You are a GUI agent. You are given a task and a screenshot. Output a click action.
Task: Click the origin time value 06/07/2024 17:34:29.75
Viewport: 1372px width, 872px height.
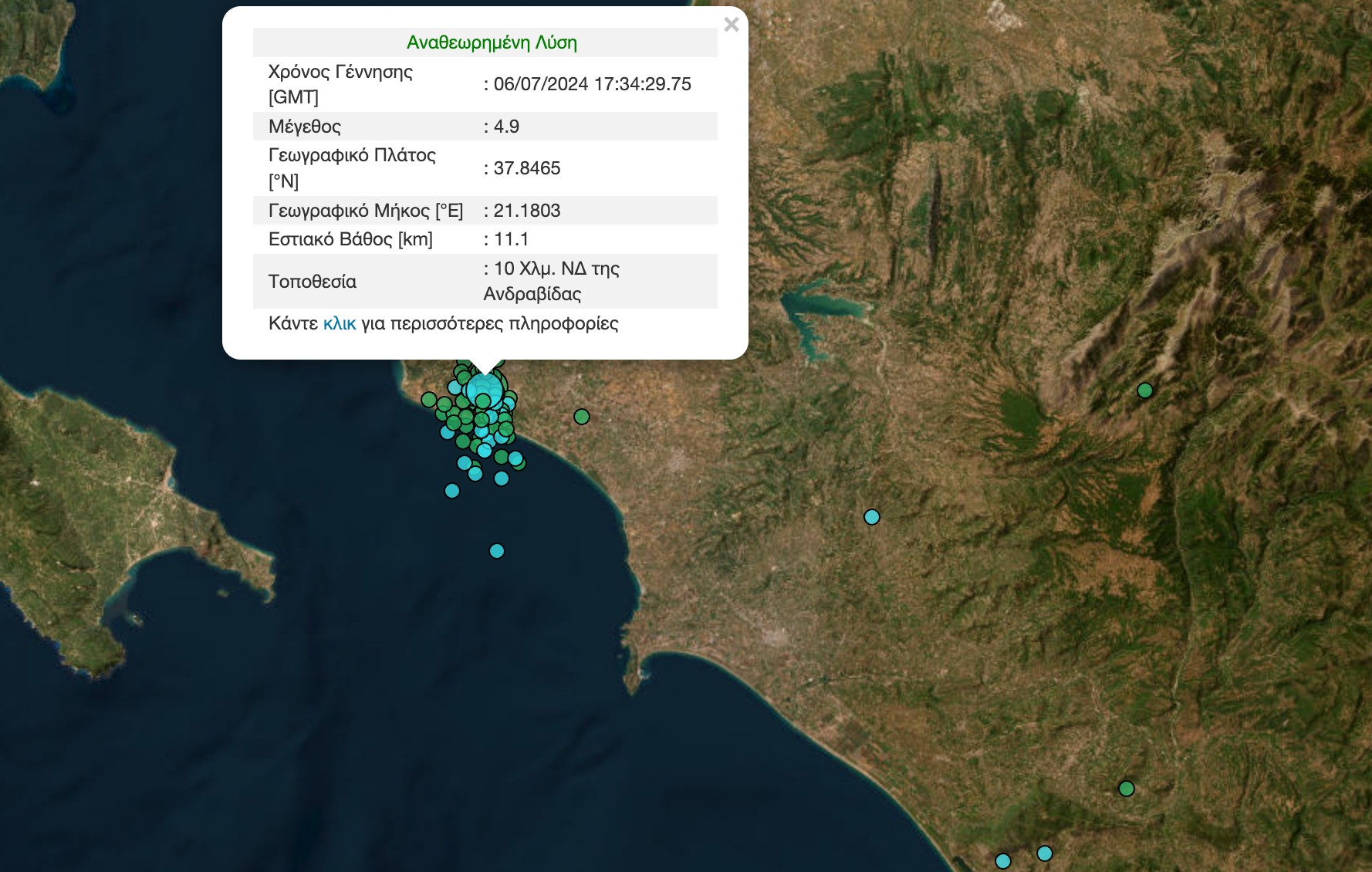coord(592,84)
